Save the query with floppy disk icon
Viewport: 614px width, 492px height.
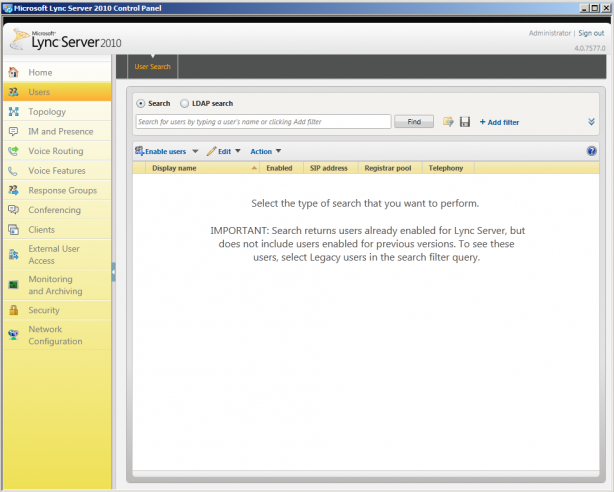(x=465, y=122)
